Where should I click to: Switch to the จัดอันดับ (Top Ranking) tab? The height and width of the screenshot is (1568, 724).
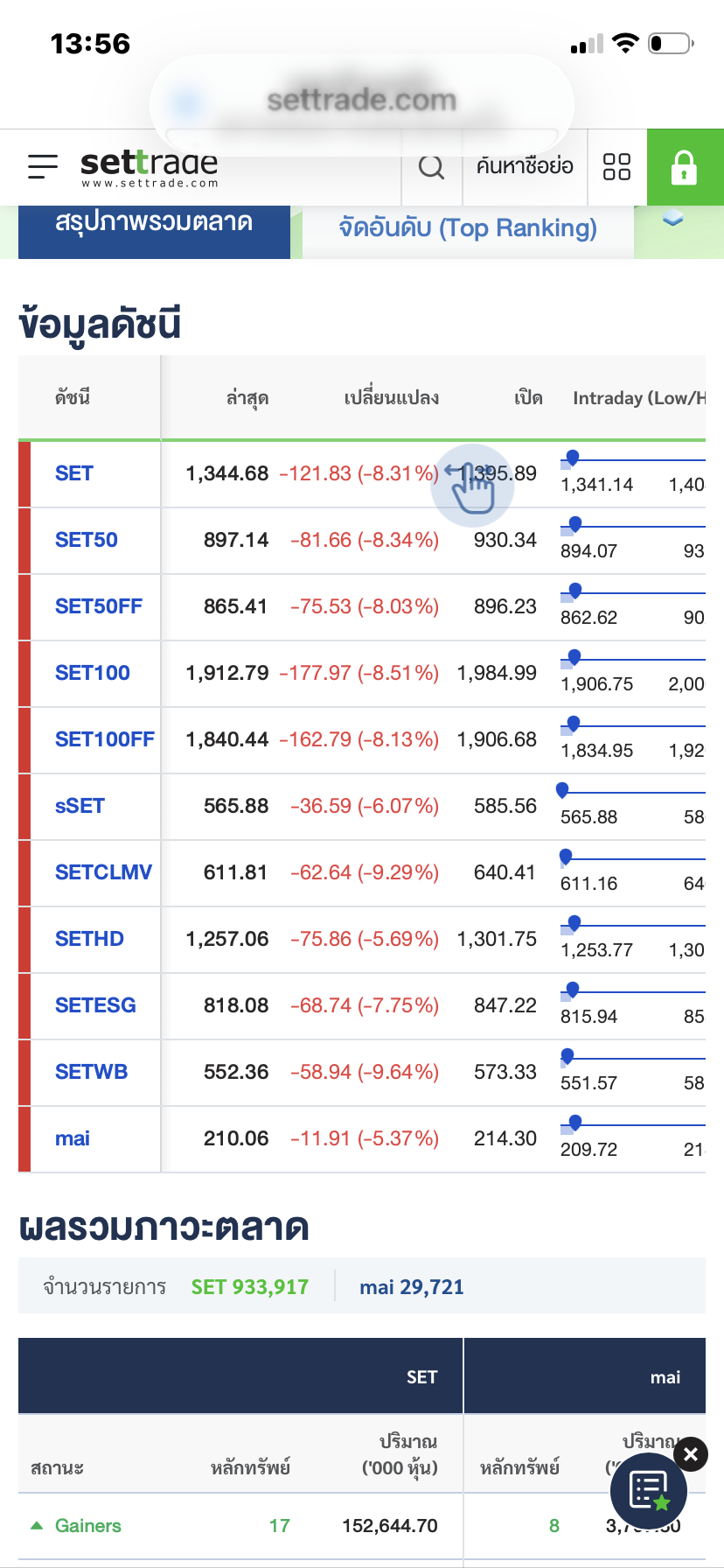(x=468, y=228)
